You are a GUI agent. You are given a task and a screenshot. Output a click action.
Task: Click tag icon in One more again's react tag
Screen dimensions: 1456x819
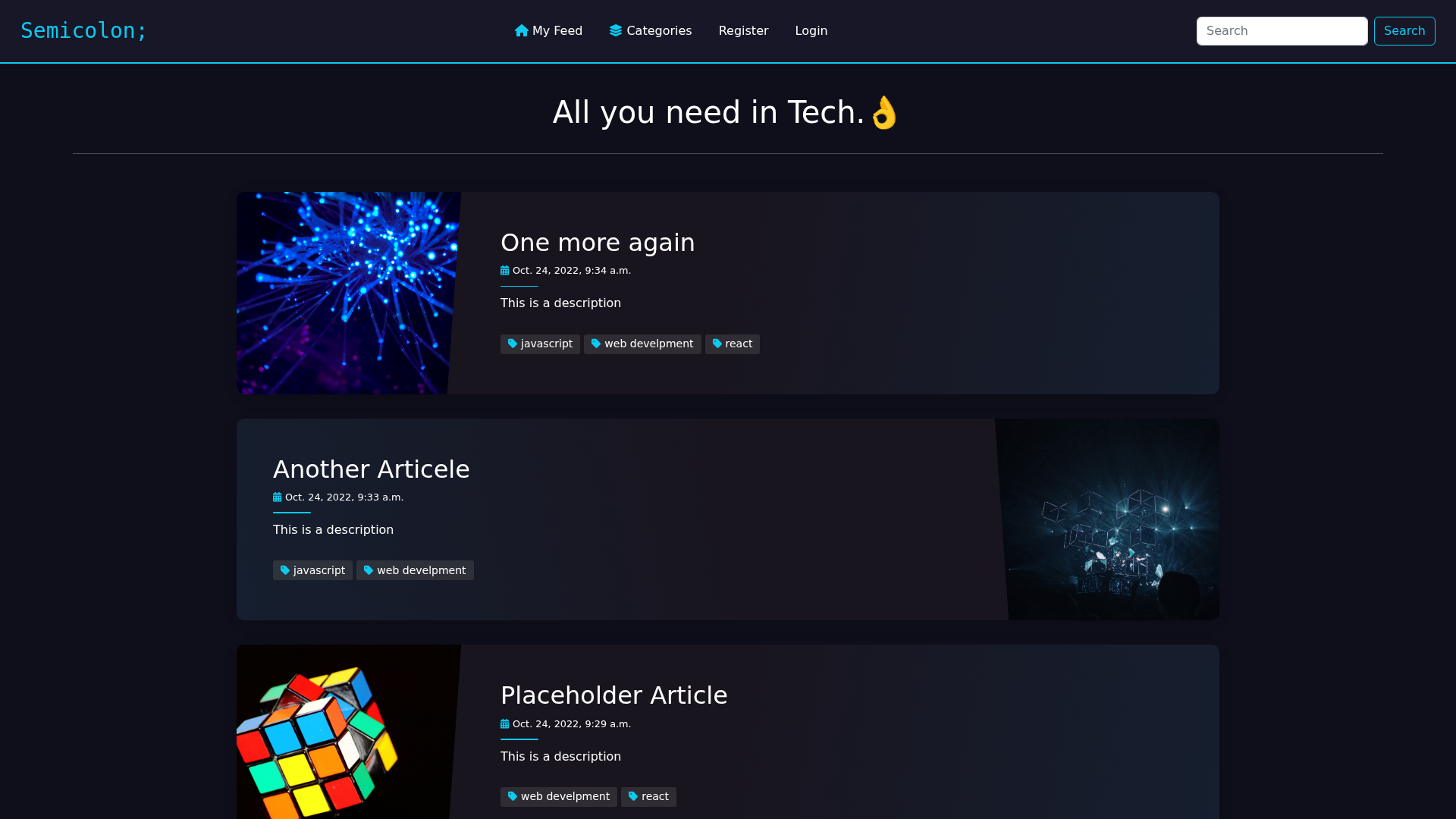click(717, 344)
